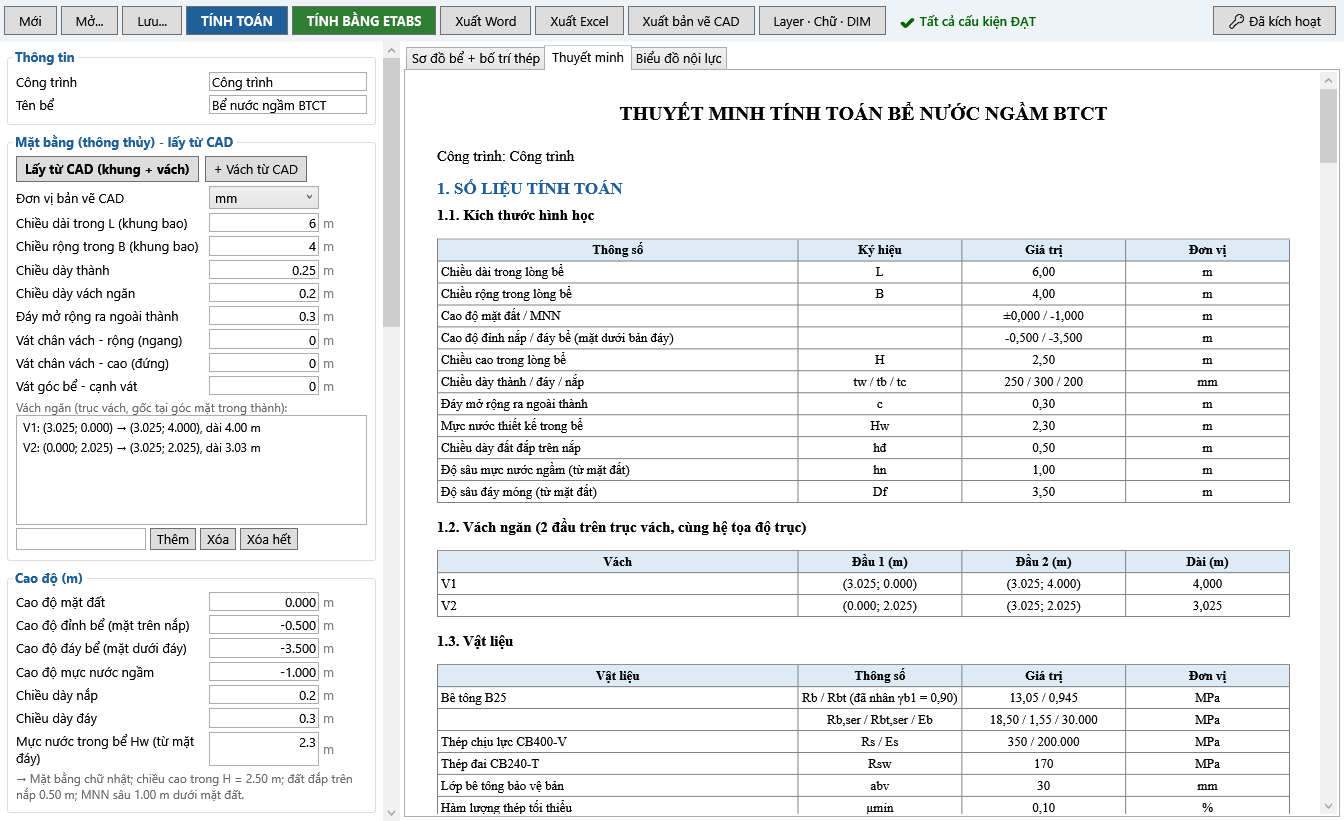Click the Chiều dày thành input

coord(264,270)
